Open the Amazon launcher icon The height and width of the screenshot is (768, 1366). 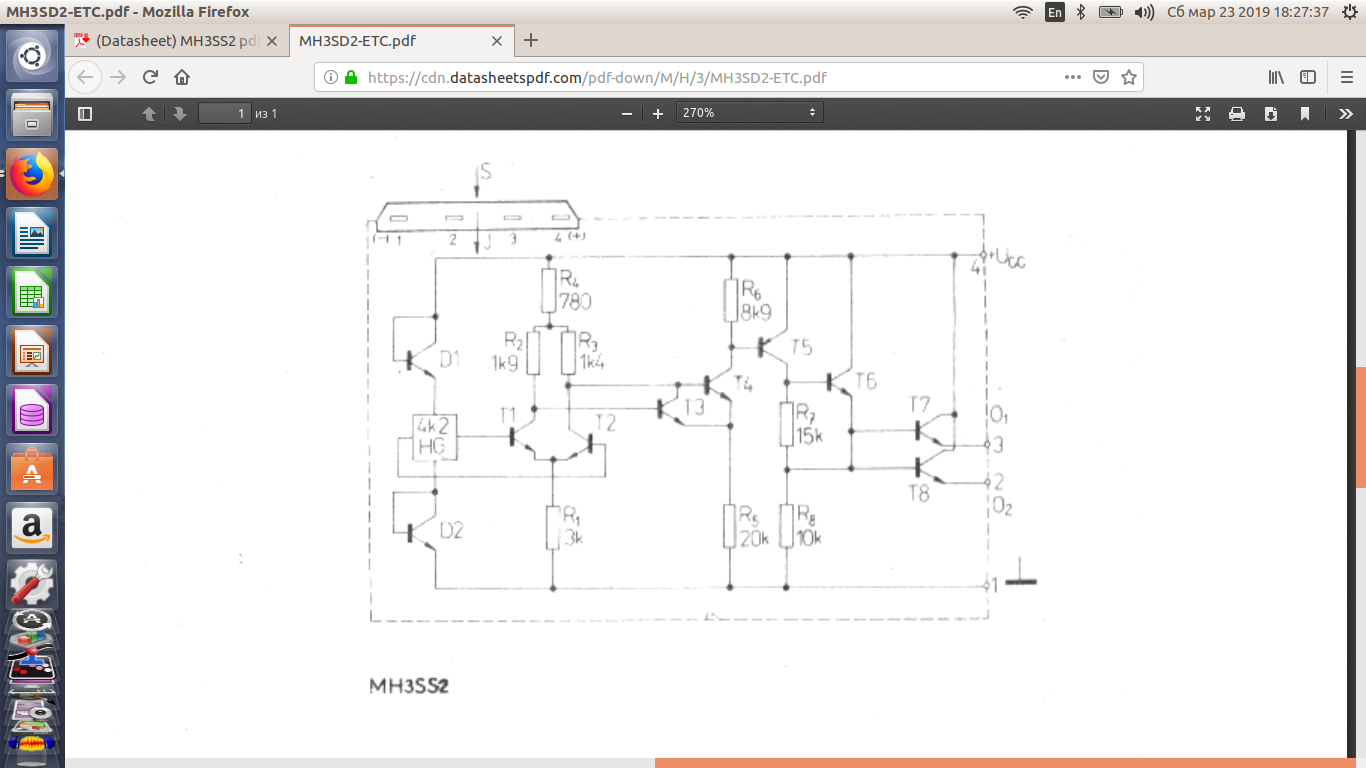pos(32,526)
